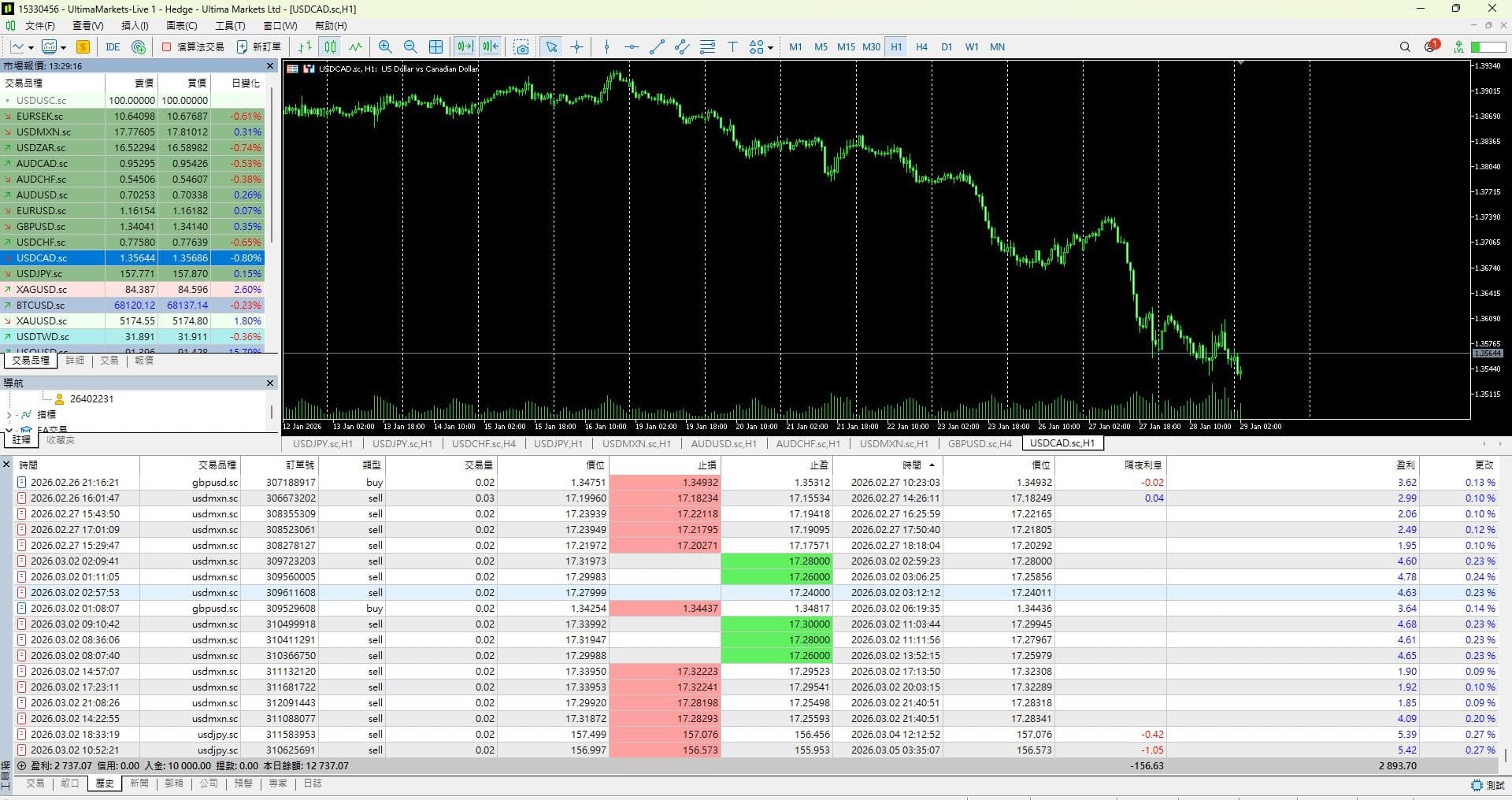This screenshot has height=800, width=1512.
Task: Switch chart to line chart style
Action: pyautogui.click(x=356, y=47)
